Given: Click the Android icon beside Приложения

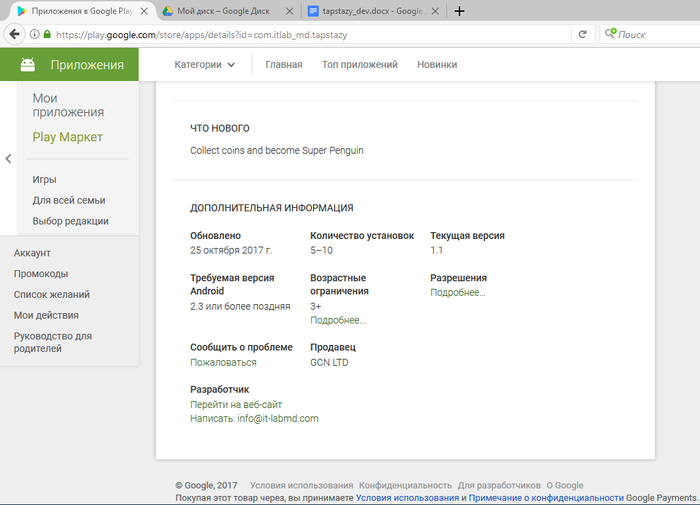Looking at the screenshot, I should pyautogui.click(x=28, y=65).
